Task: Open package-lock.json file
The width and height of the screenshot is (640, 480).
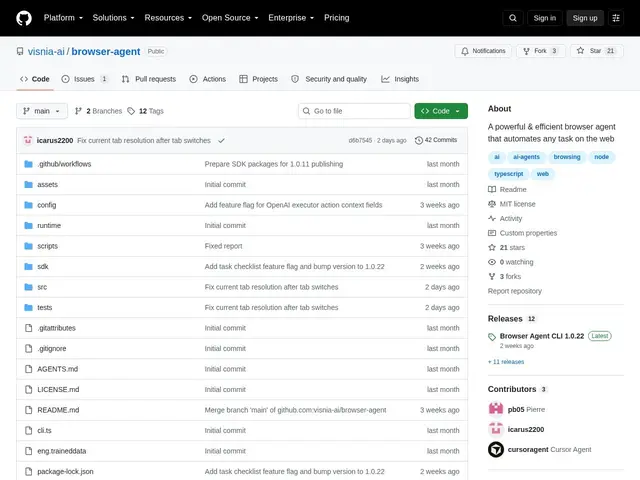Action: 65,471
